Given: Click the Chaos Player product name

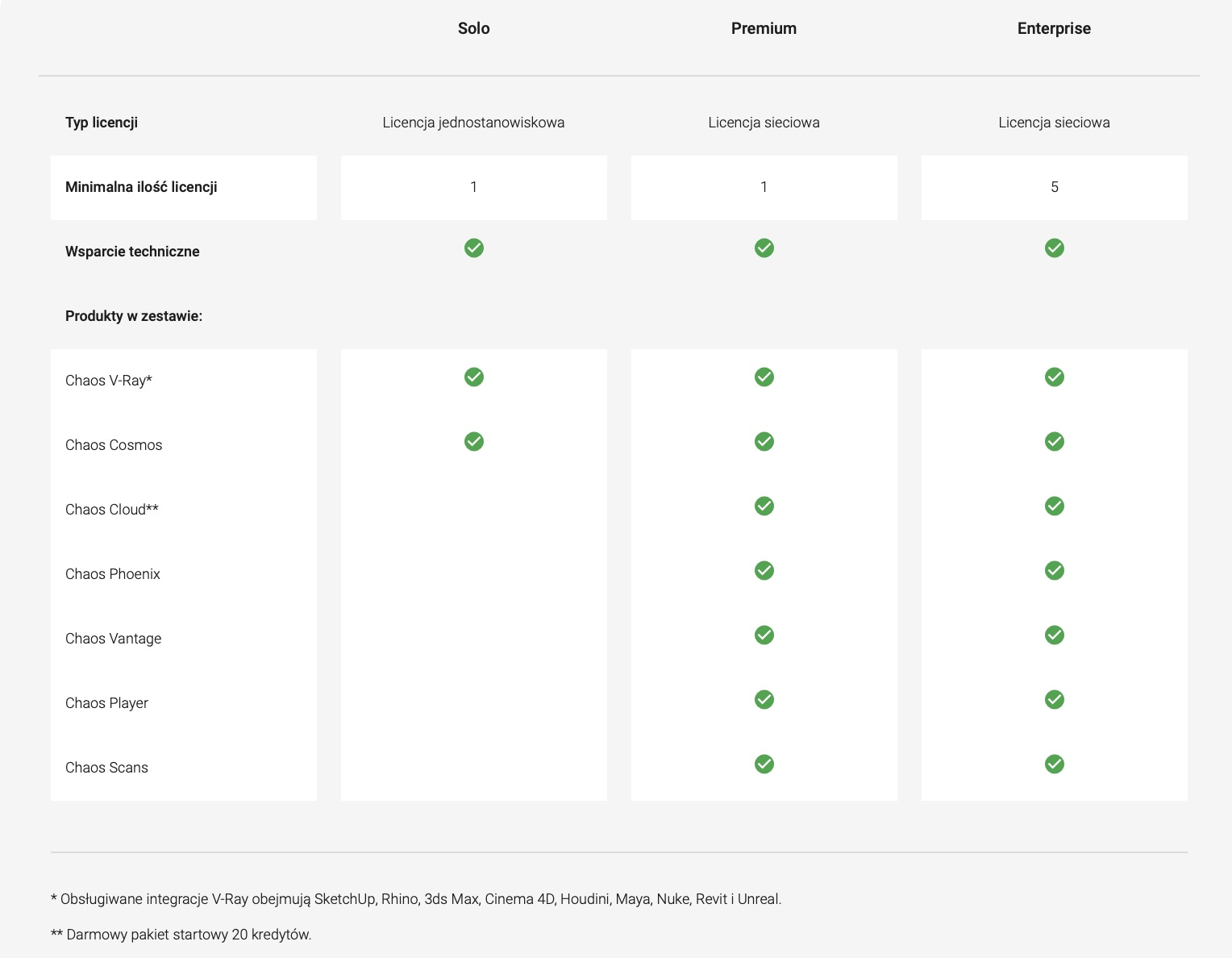Looking at the screenshot, I should (107, 703).
